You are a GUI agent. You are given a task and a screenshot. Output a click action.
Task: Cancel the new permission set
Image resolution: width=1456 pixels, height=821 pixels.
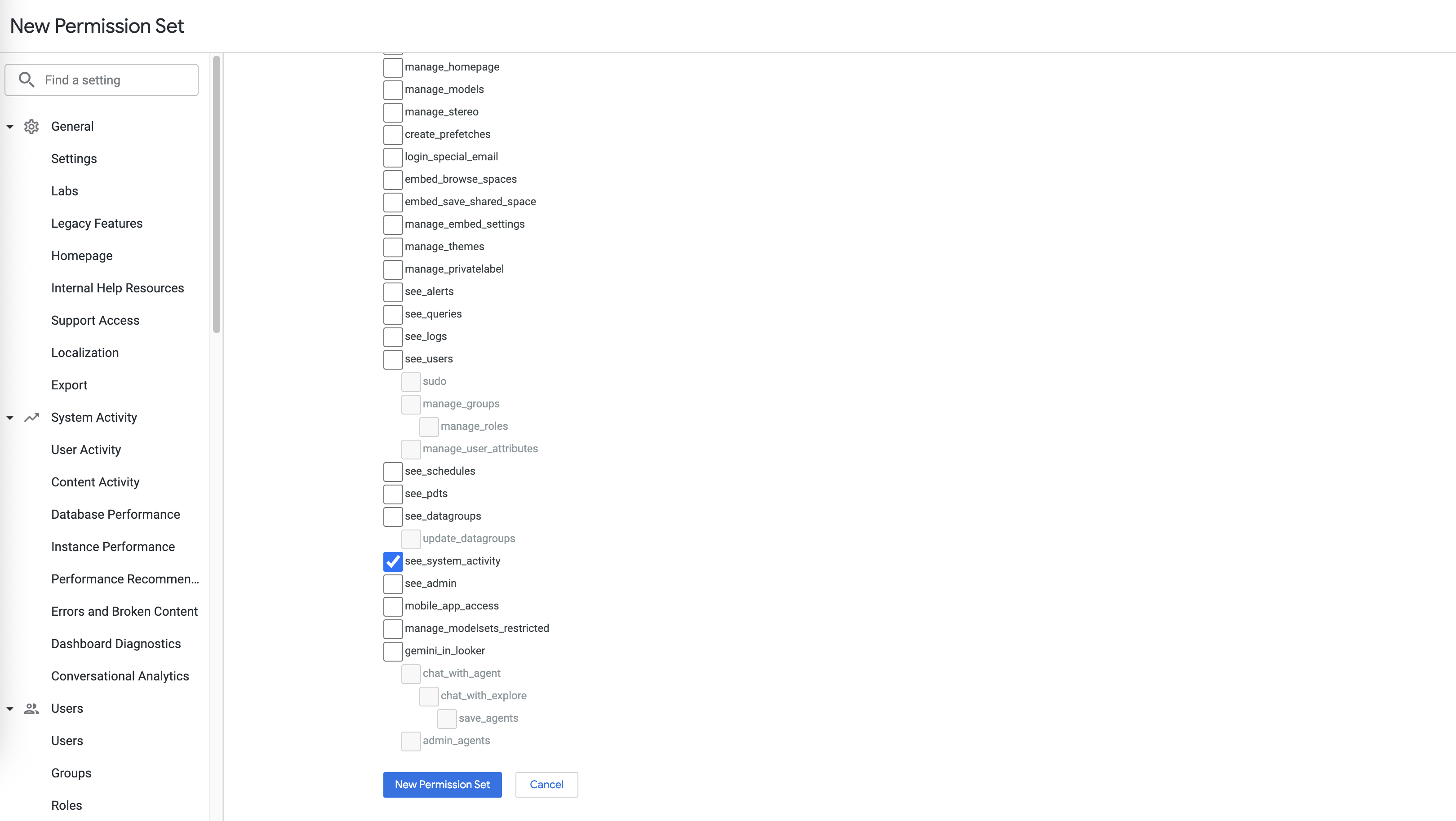pos(546,784)
